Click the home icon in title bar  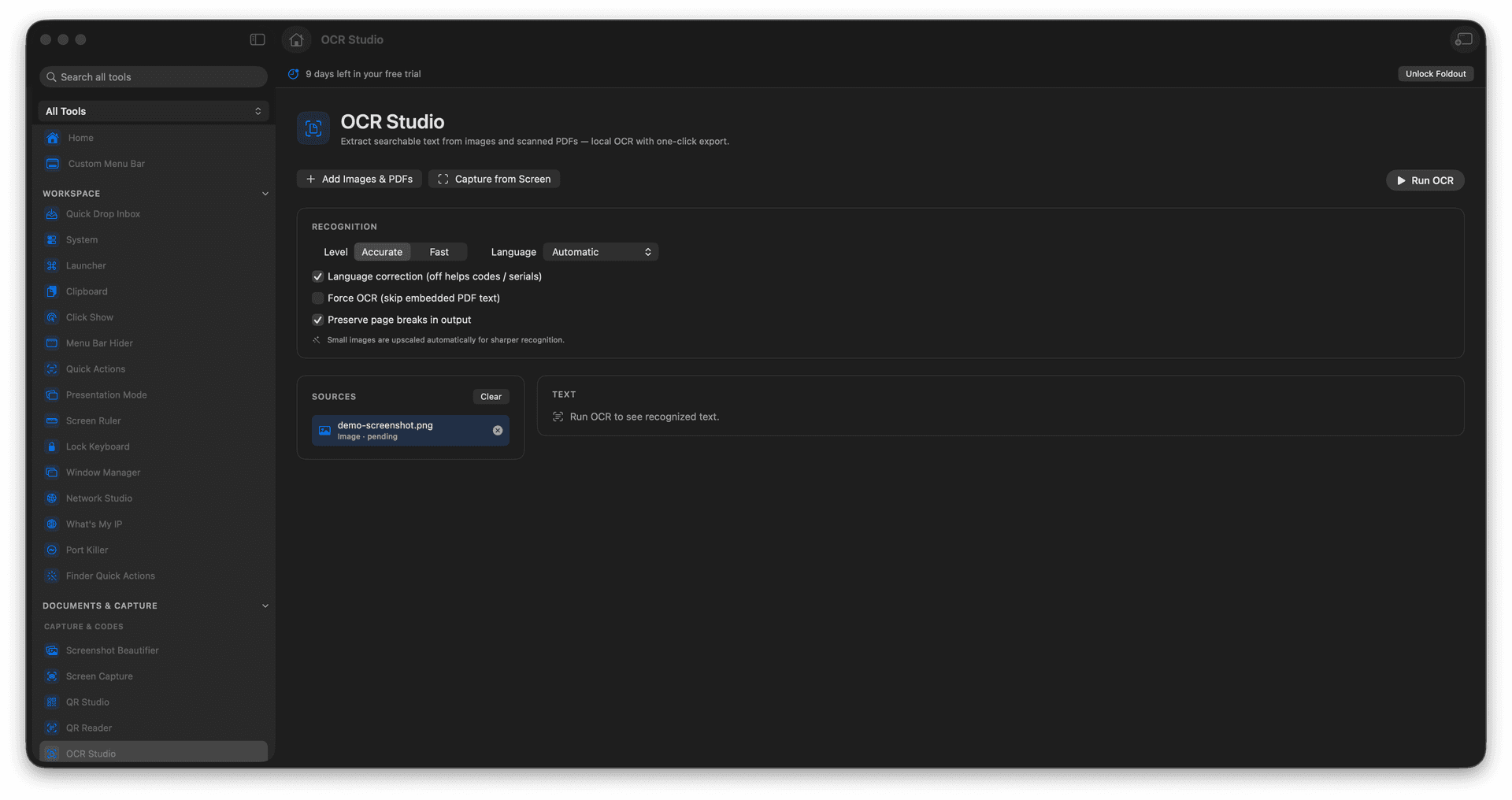[x=296, y=39]
